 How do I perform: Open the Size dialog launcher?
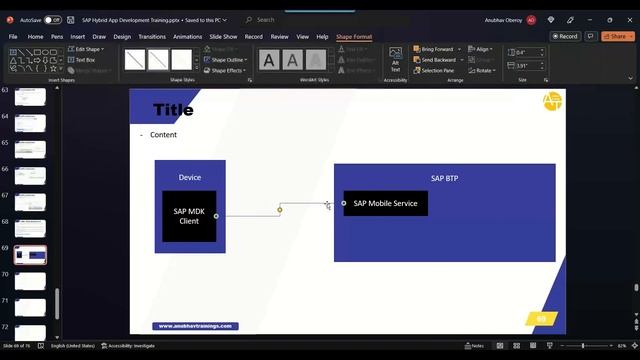pyautogui.click(x=546, y=80)
